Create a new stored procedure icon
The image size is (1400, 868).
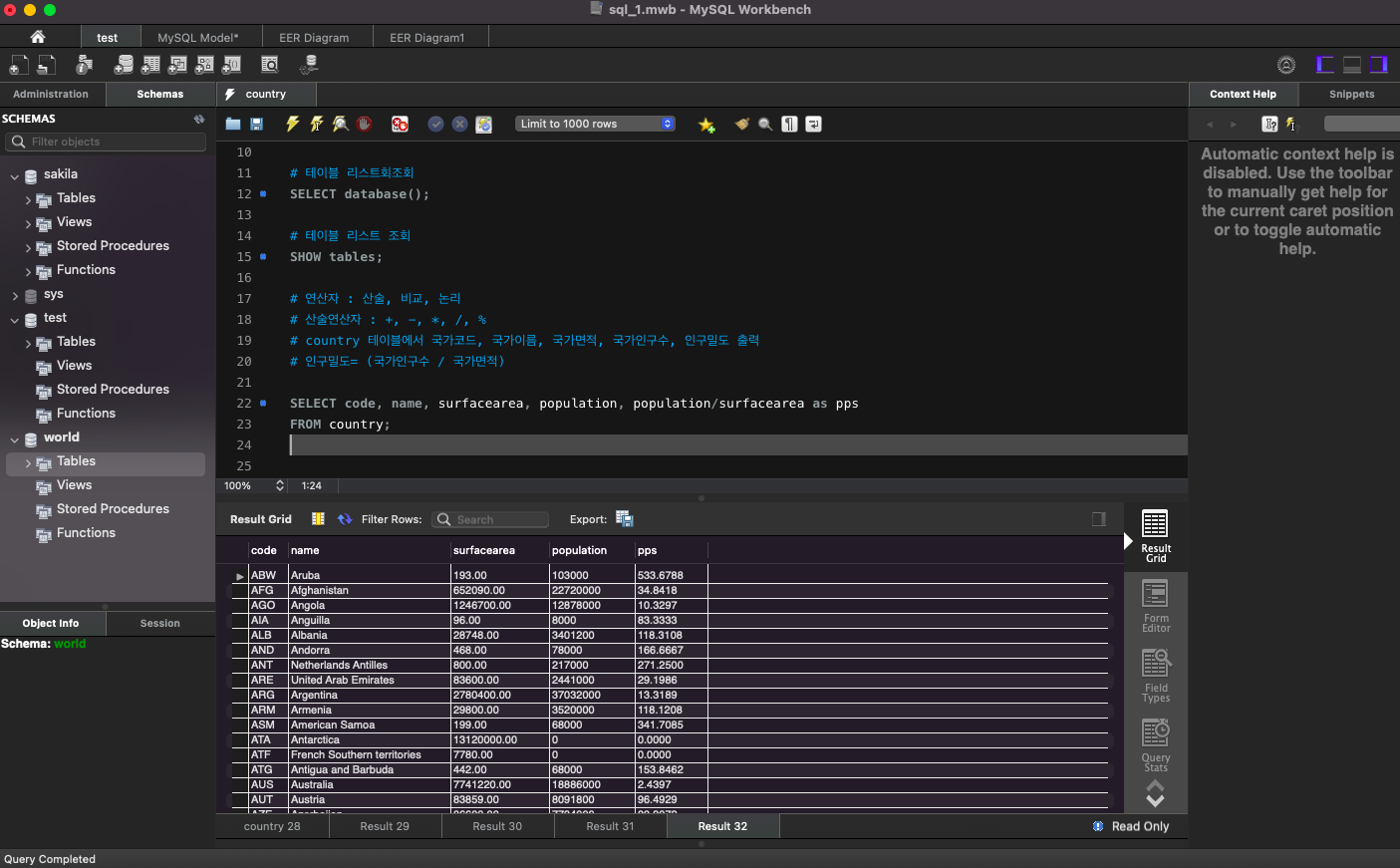[x=204, y=65]
